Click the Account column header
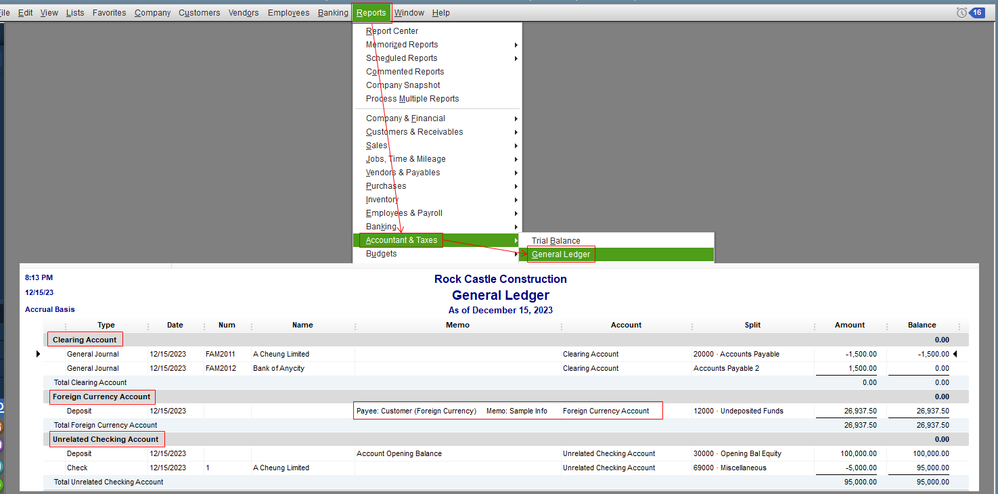998x494 pixels. point(626,325)
